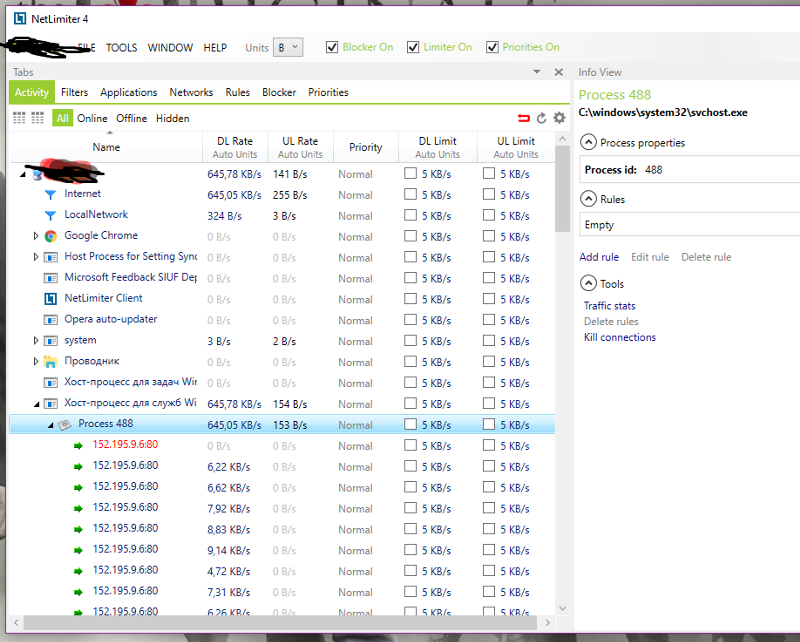The image size is (800, 642).
Task: Expand the system tree node
Action: (x=36, y=340)
